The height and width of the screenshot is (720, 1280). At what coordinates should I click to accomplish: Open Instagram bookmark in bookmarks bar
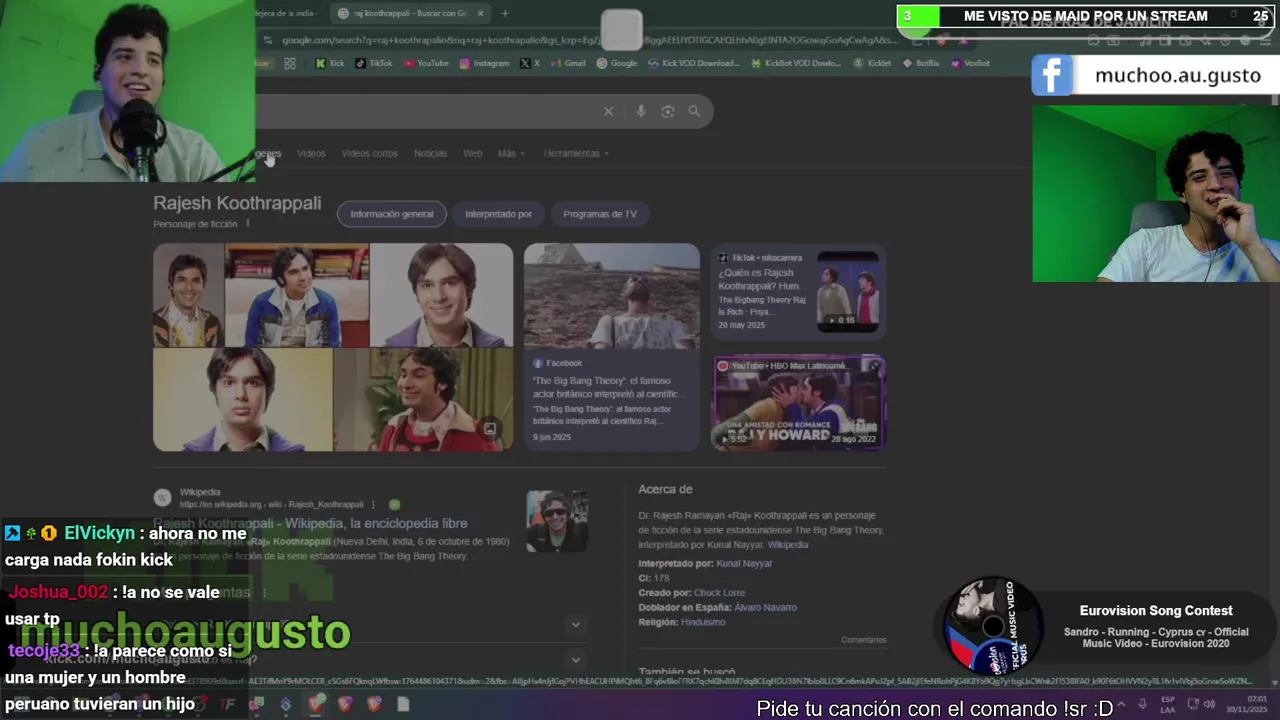tap(485, 63)
